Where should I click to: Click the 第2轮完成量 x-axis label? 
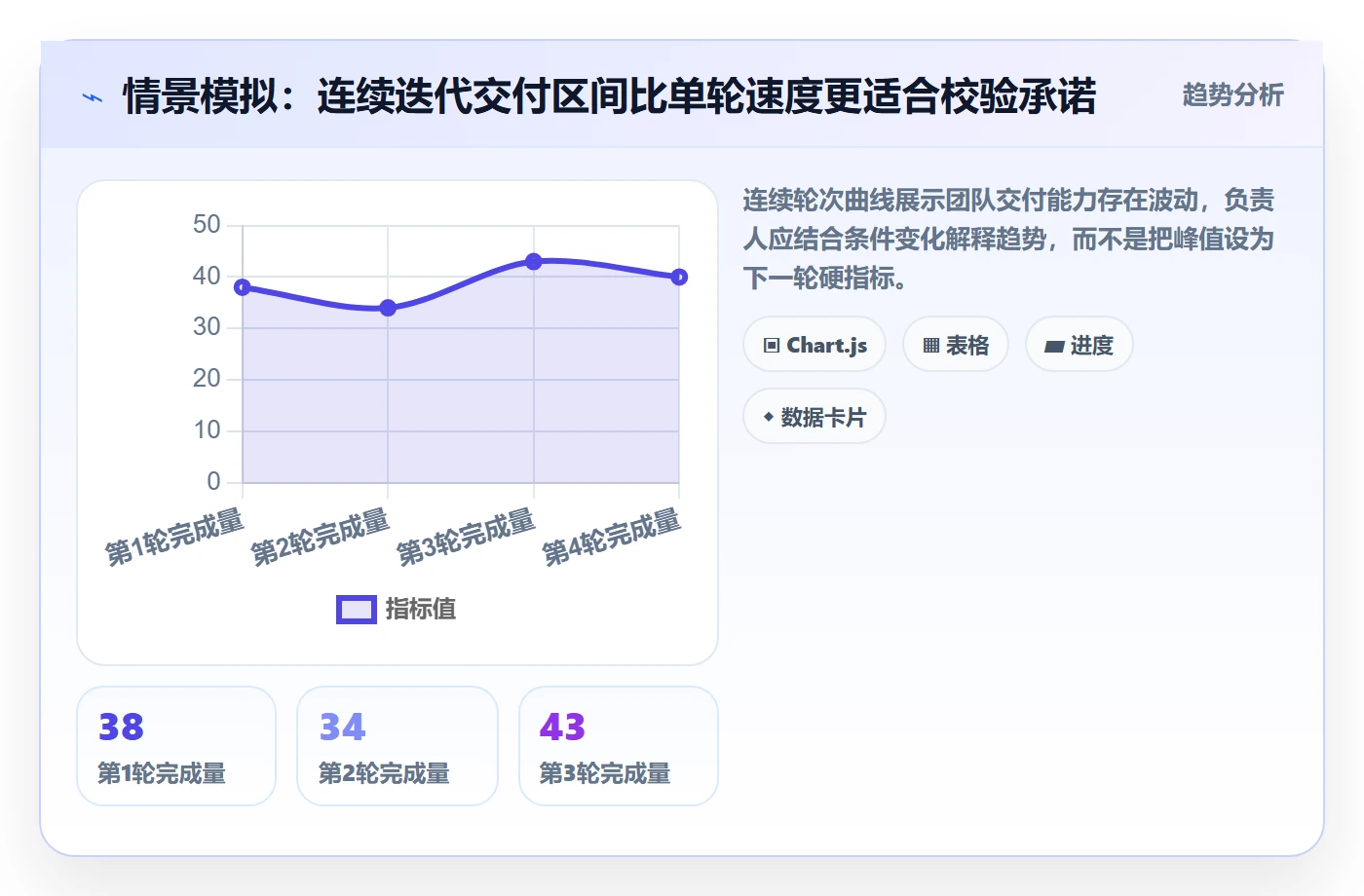pos(321,537)
